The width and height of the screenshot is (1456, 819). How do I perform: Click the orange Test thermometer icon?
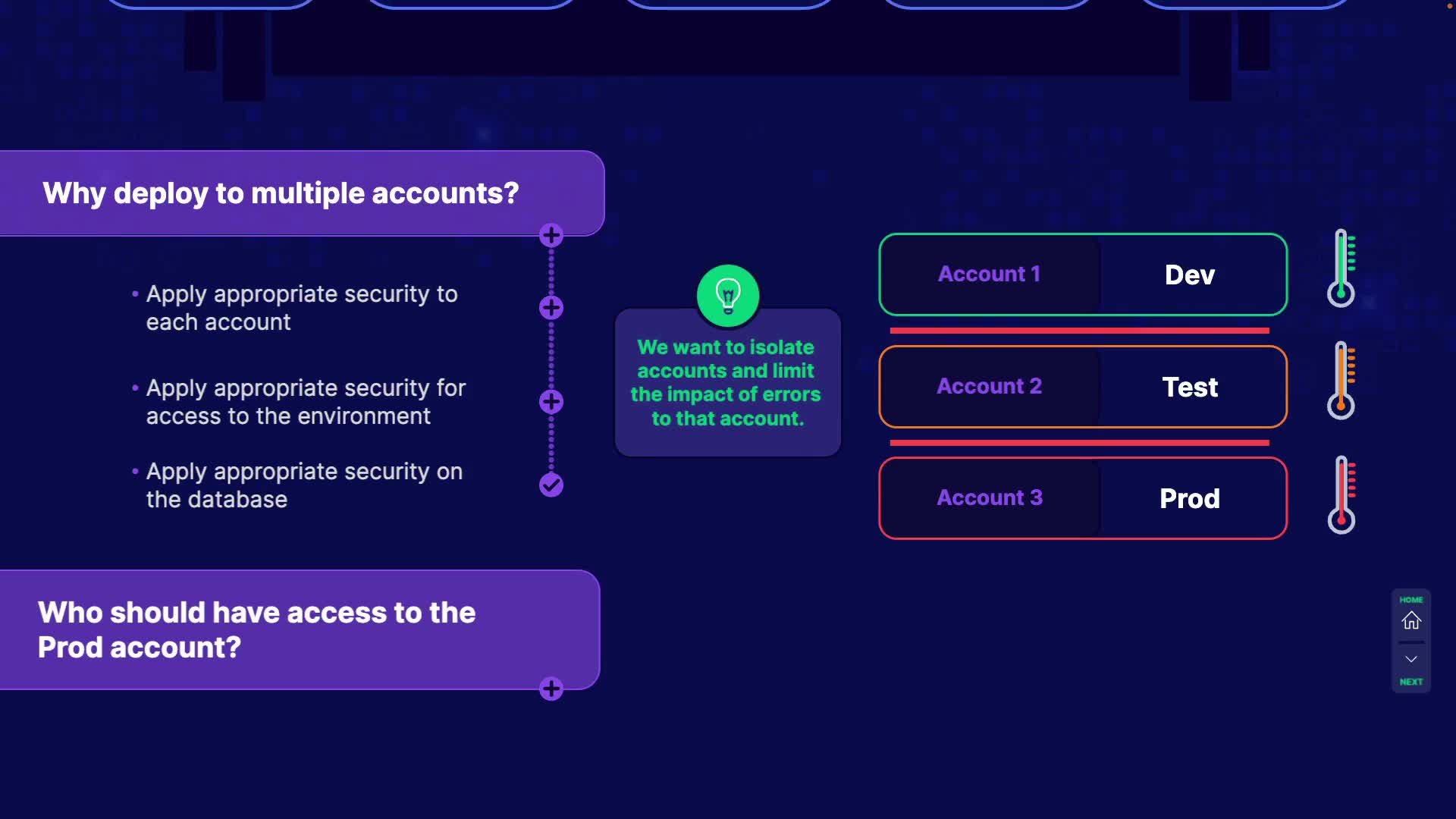(1341, 380)
